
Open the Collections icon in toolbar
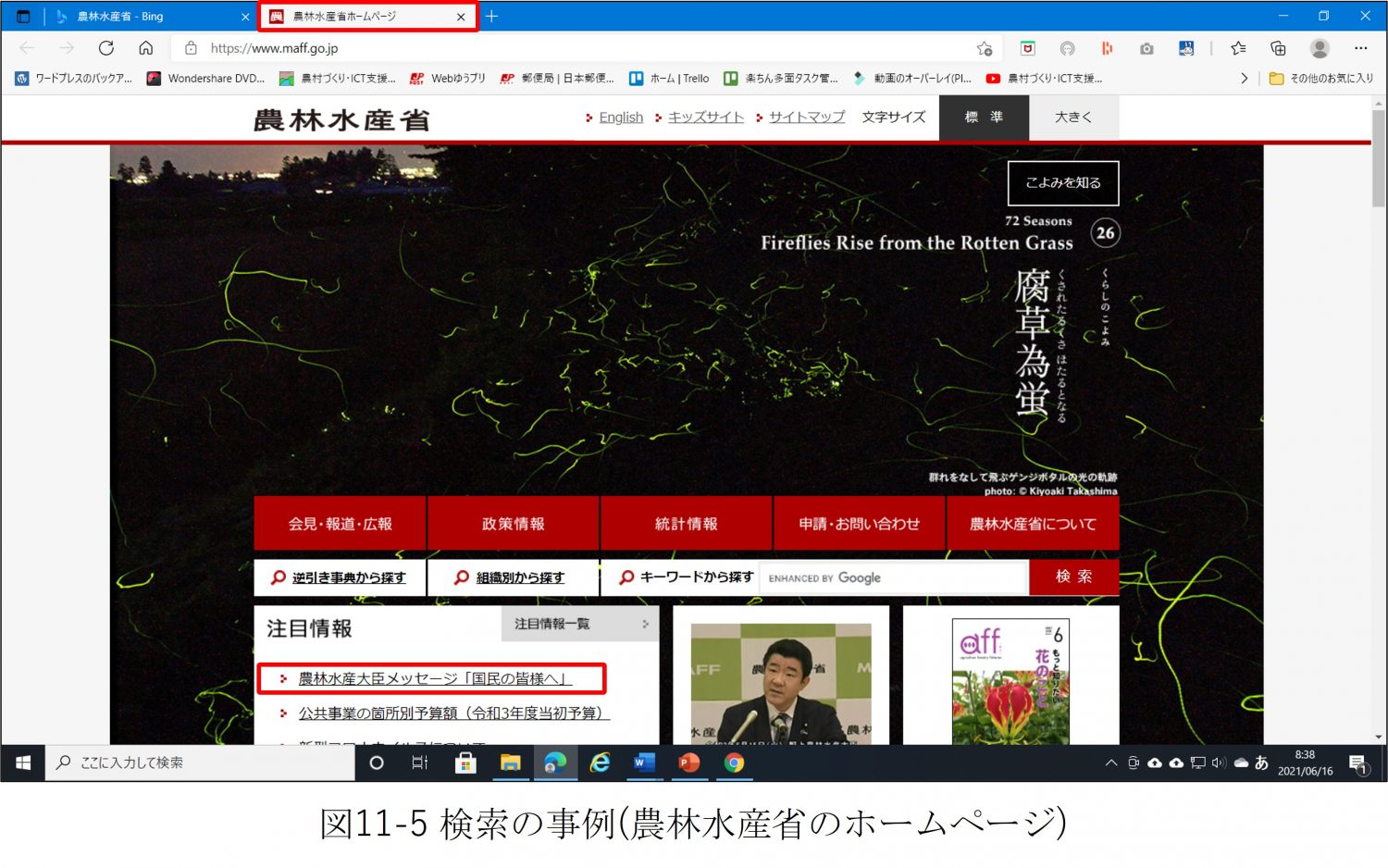[1278, 48]
